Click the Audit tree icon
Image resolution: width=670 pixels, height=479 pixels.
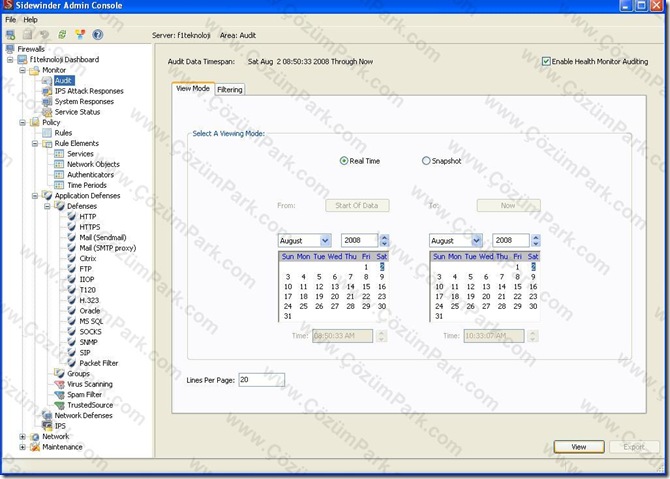coord(47,81)
